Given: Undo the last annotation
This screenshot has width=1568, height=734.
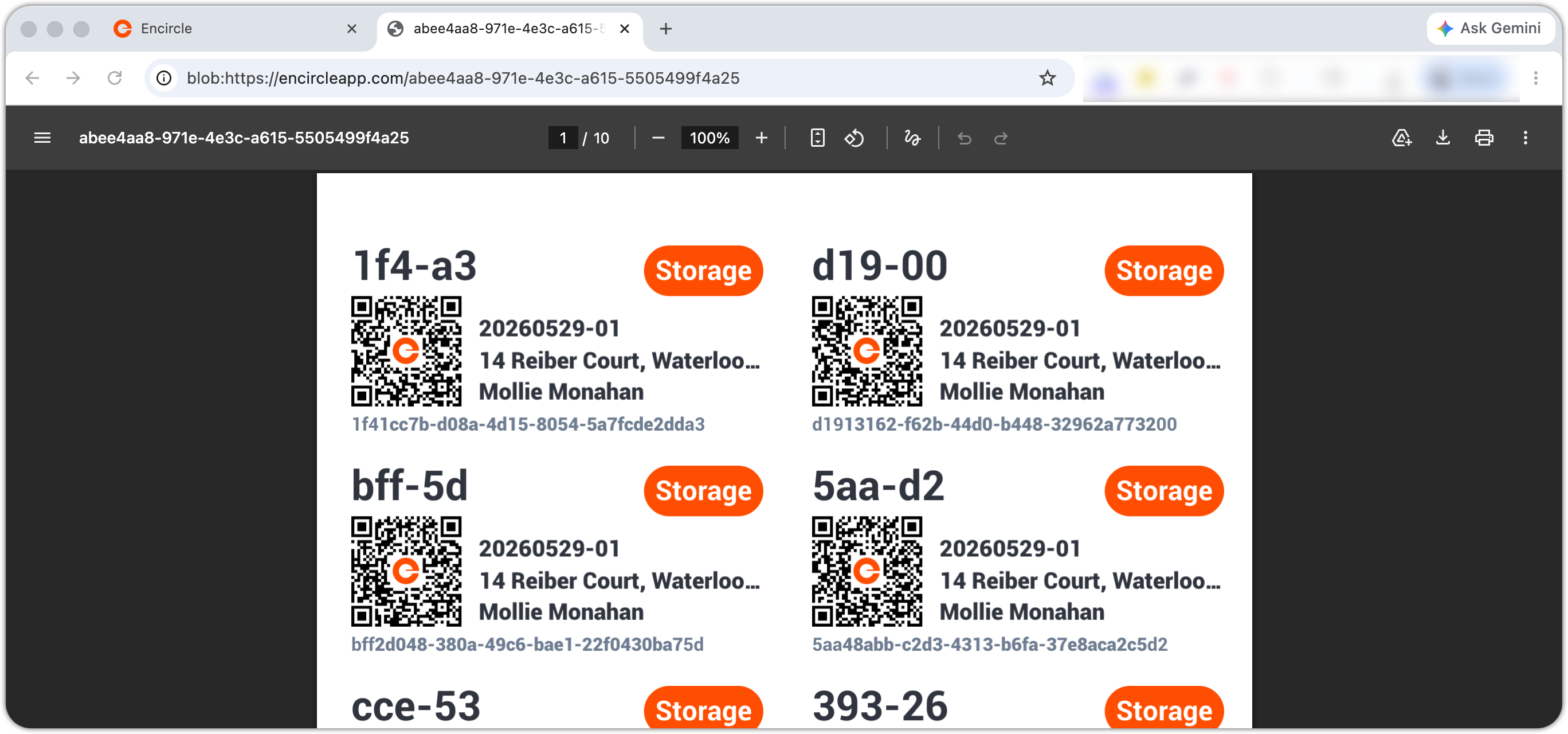Looking at the screenshot, I should 964,138.
